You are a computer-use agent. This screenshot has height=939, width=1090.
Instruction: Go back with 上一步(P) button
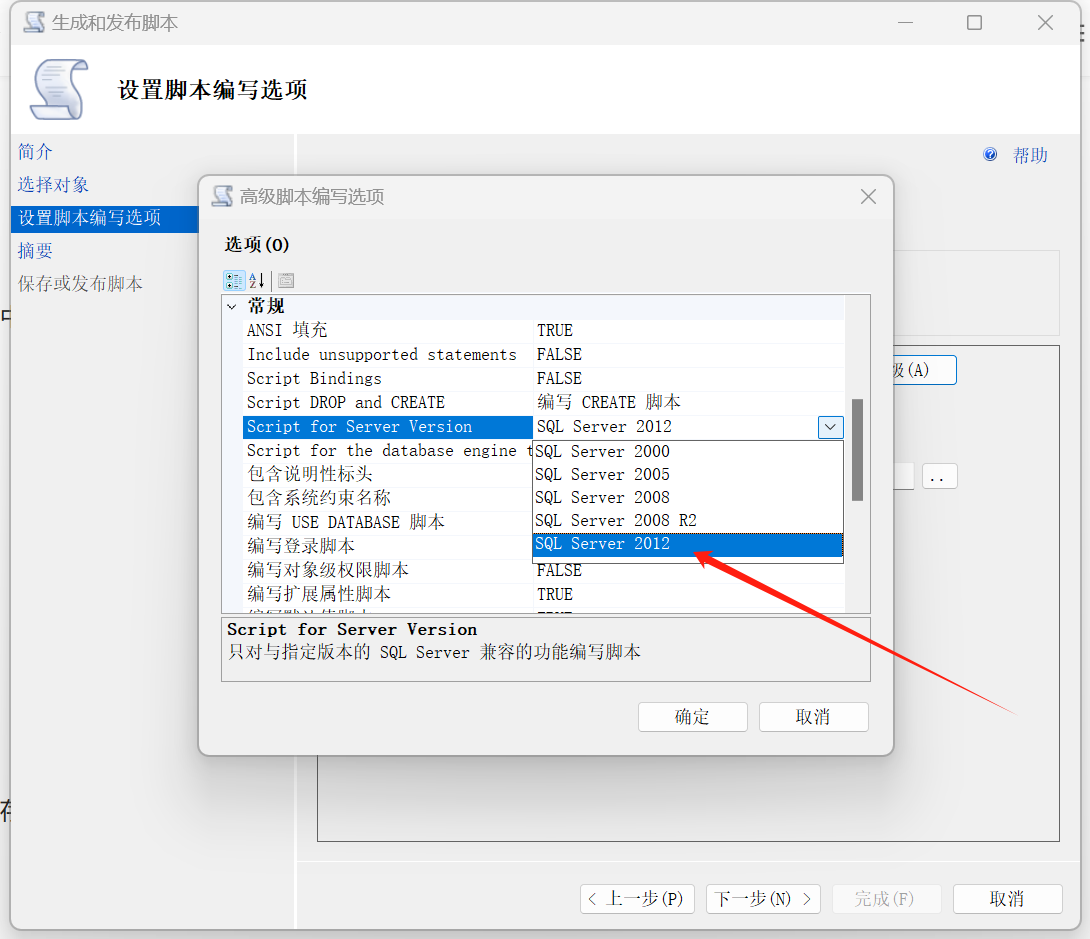click(637, 899)
